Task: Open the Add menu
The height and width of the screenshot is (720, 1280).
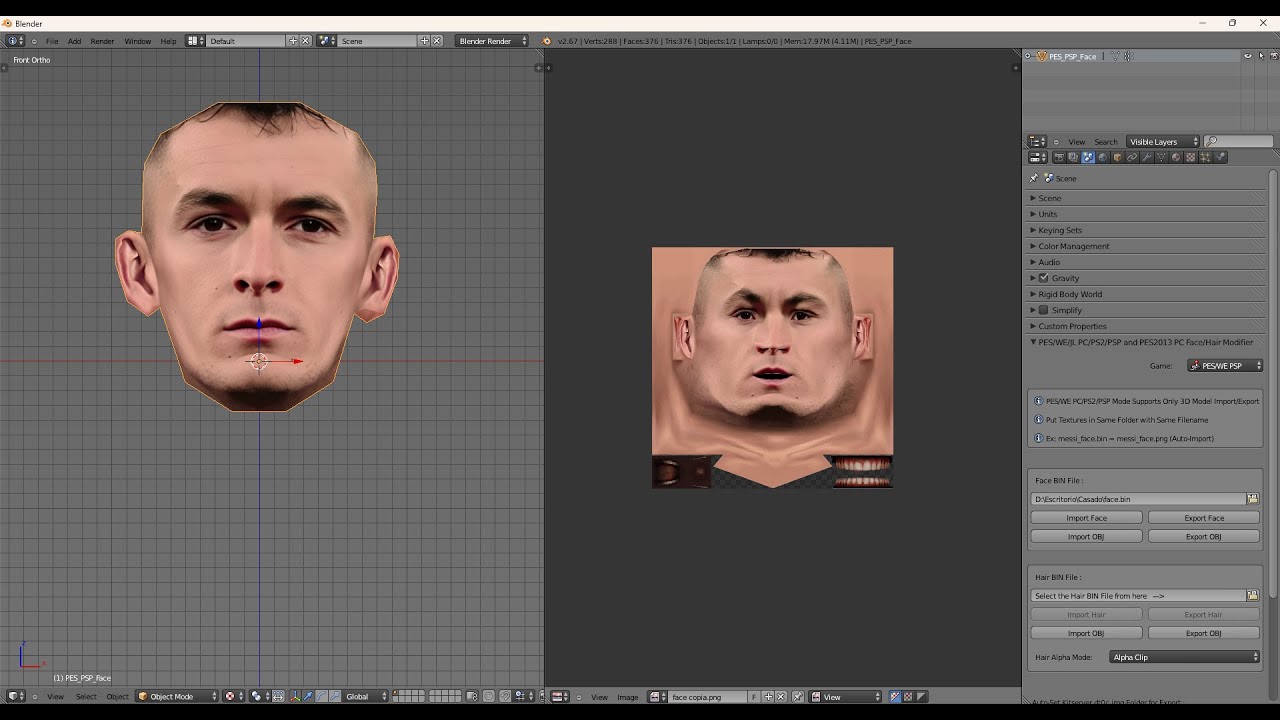Action: click(74, 41)
